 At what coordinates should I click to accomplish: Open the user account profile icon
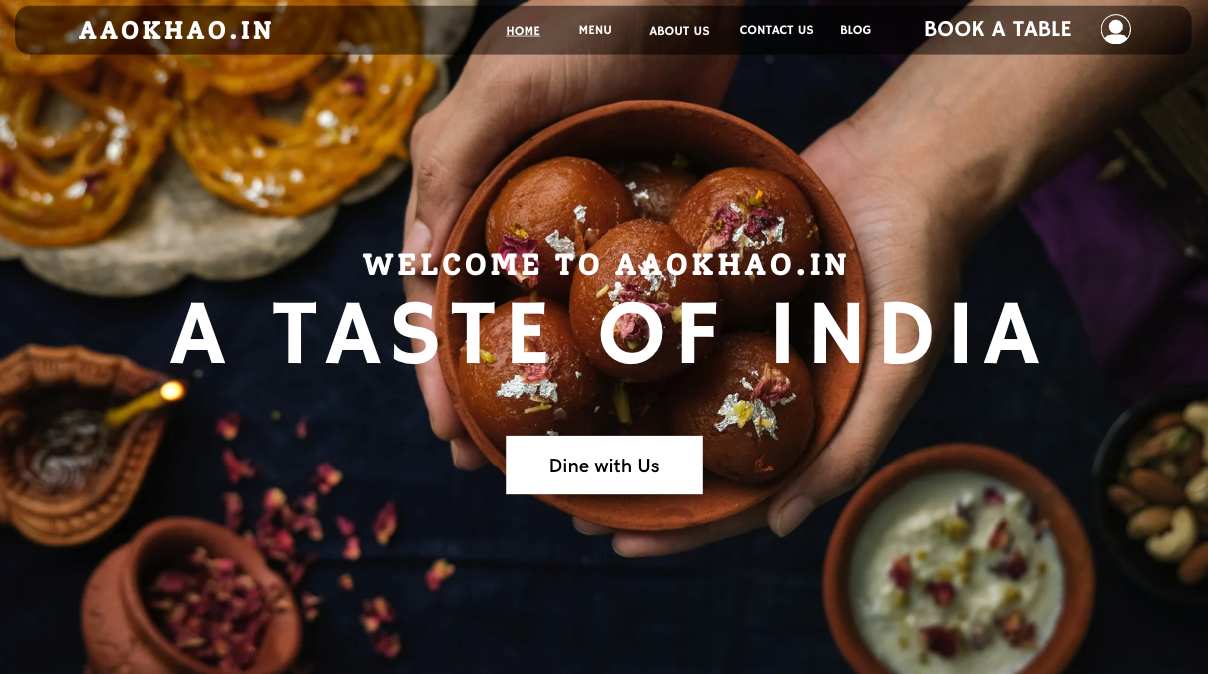[x=1115, y=29]
